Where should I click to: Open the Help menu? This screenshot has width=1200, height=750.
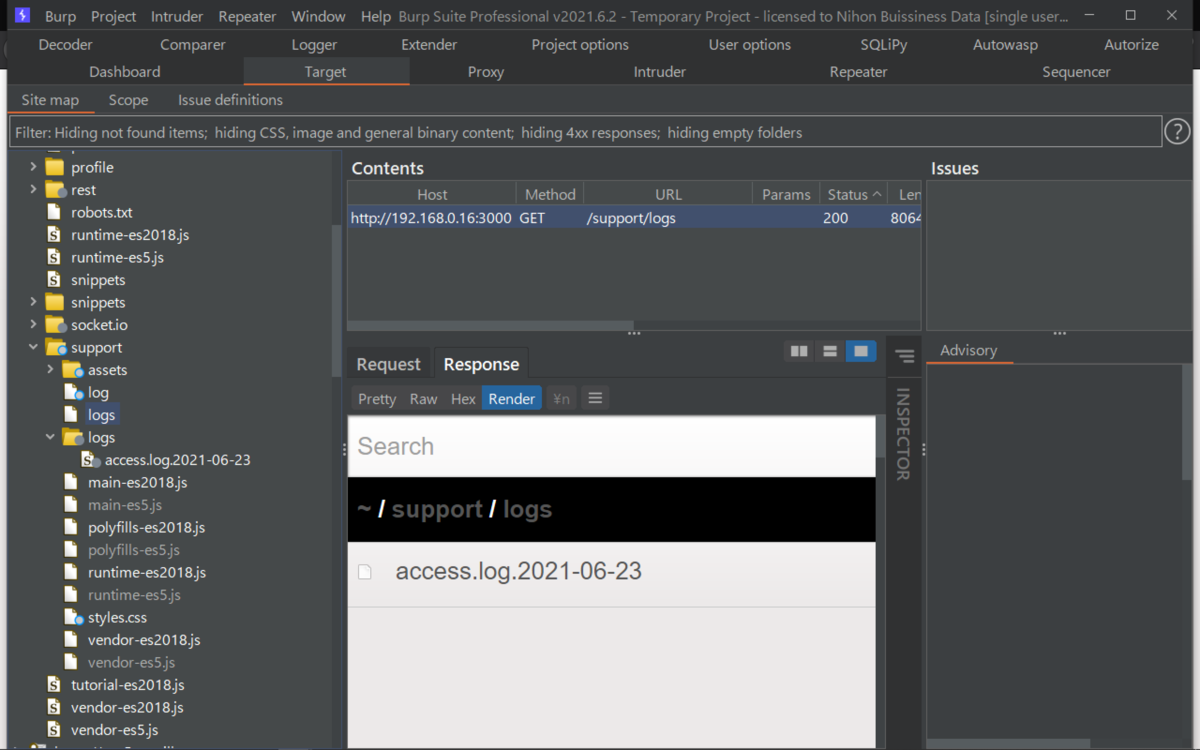tap(376, 16)
